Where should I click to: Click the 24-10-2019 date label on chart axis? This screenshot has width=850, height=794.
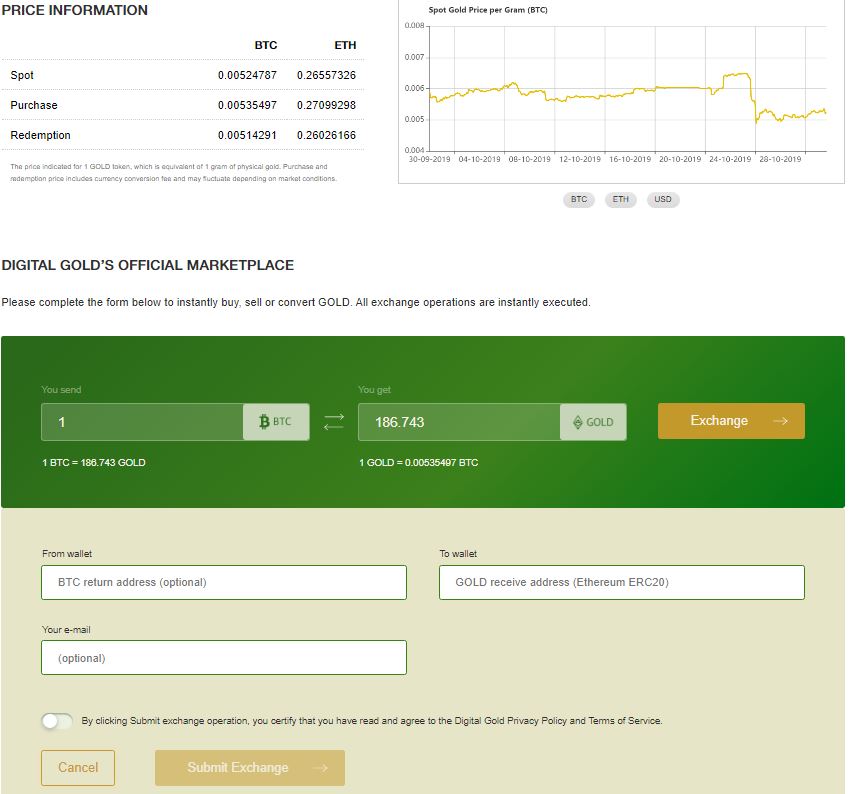coord(730,159)
